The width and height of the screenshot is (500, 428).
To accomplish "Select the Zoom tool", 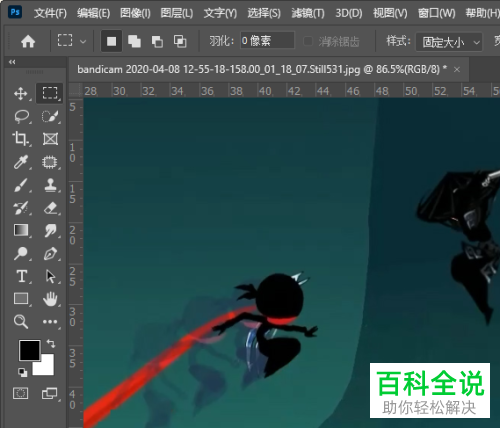I will click(x=21, y=322).
